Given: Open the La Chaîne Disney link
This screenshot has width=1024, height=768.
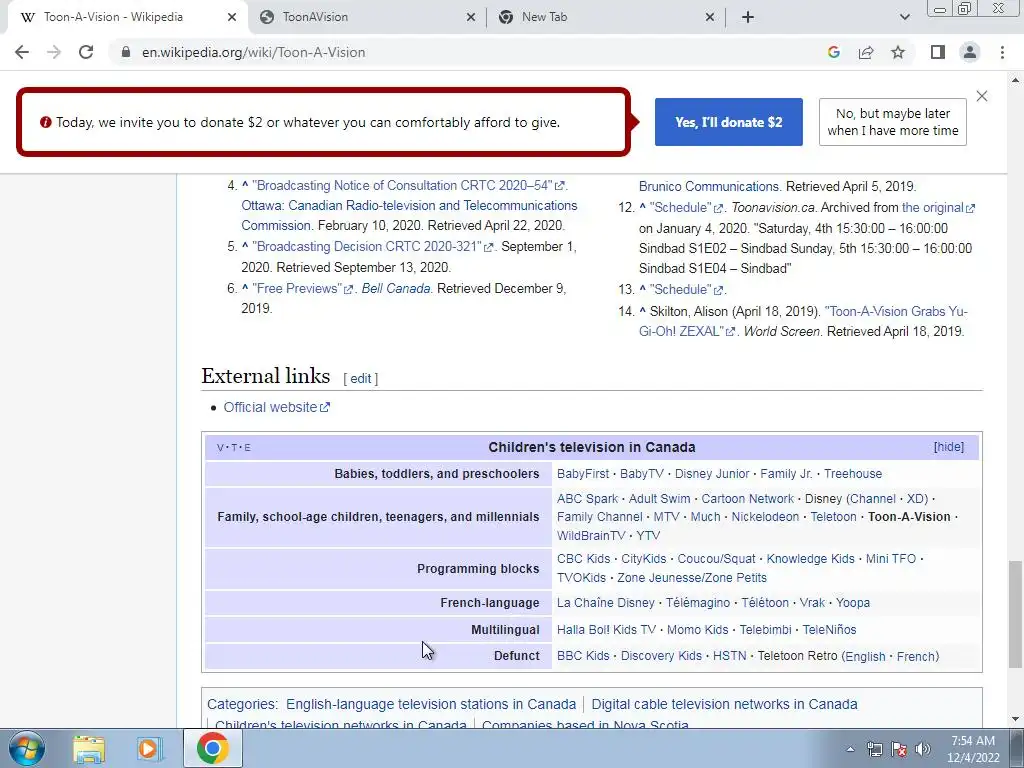Looking at the screenshot, I should click(605, 603).
